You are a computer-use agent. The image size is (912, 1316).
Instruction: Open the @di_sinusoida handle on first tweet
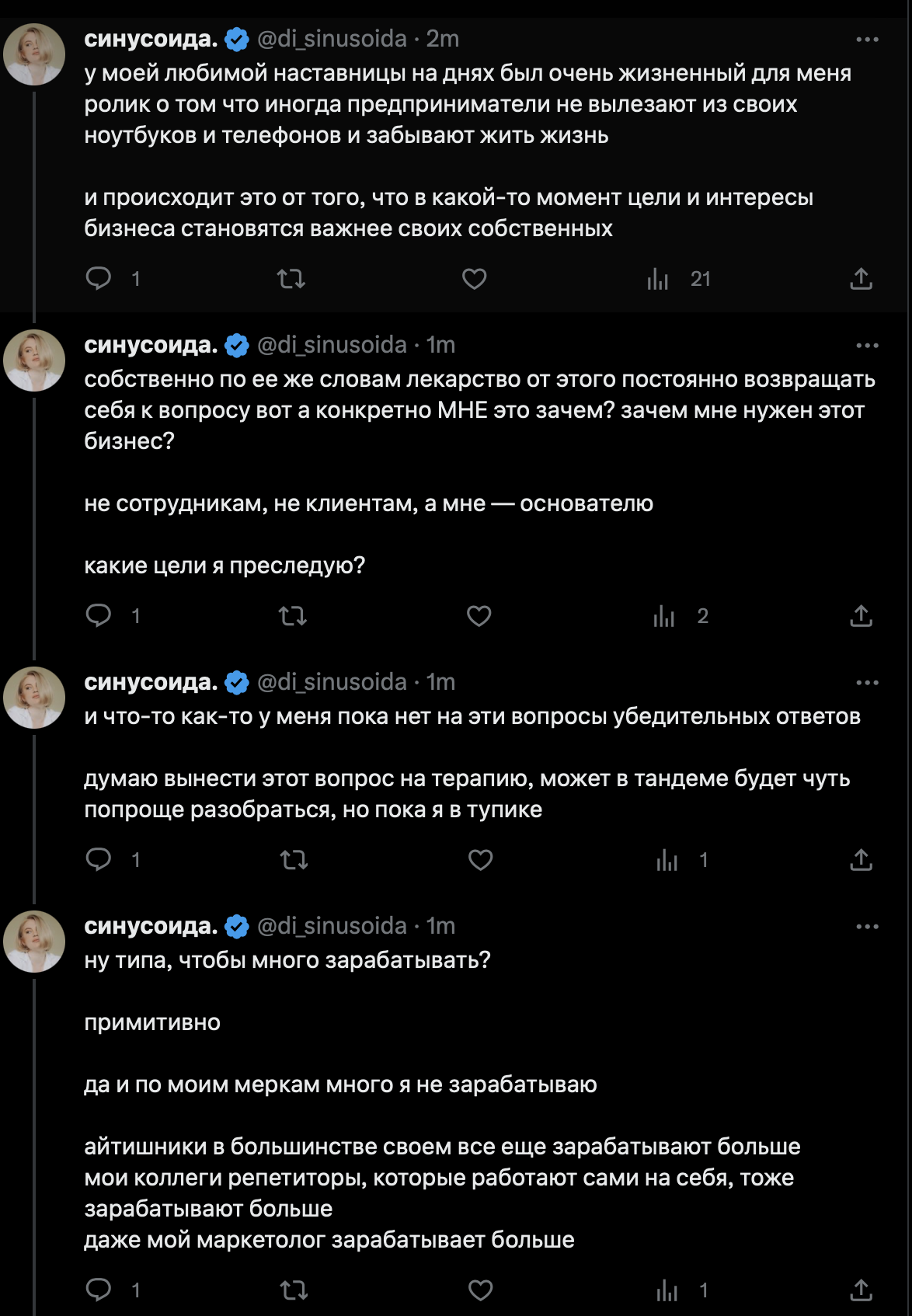pos(332,39)
